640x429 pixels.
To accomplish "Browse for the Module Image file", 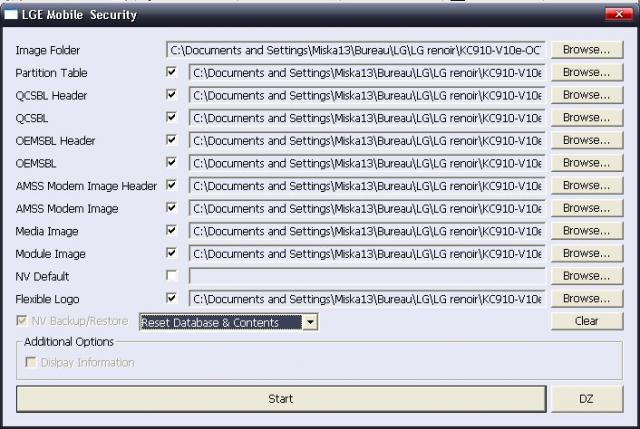I will click(587, 253).
